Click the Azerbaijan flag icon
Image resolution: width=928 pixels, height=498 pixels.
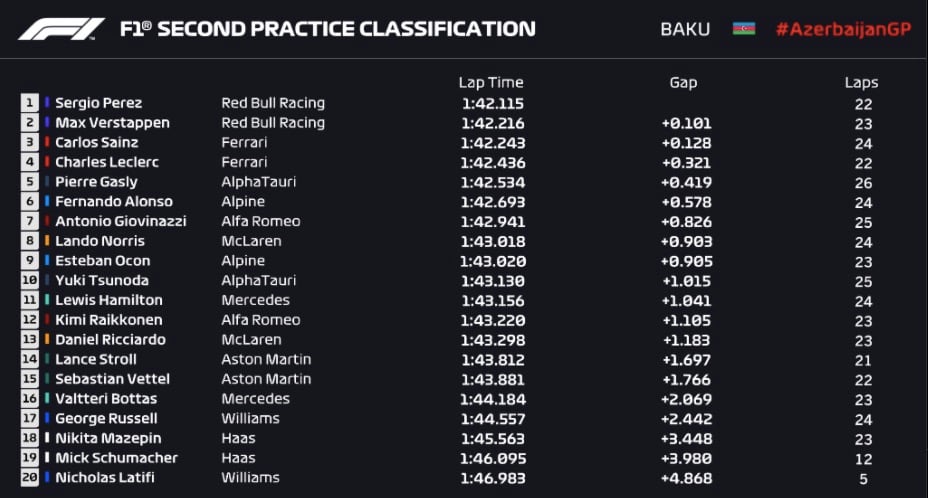tap(743, 29)
